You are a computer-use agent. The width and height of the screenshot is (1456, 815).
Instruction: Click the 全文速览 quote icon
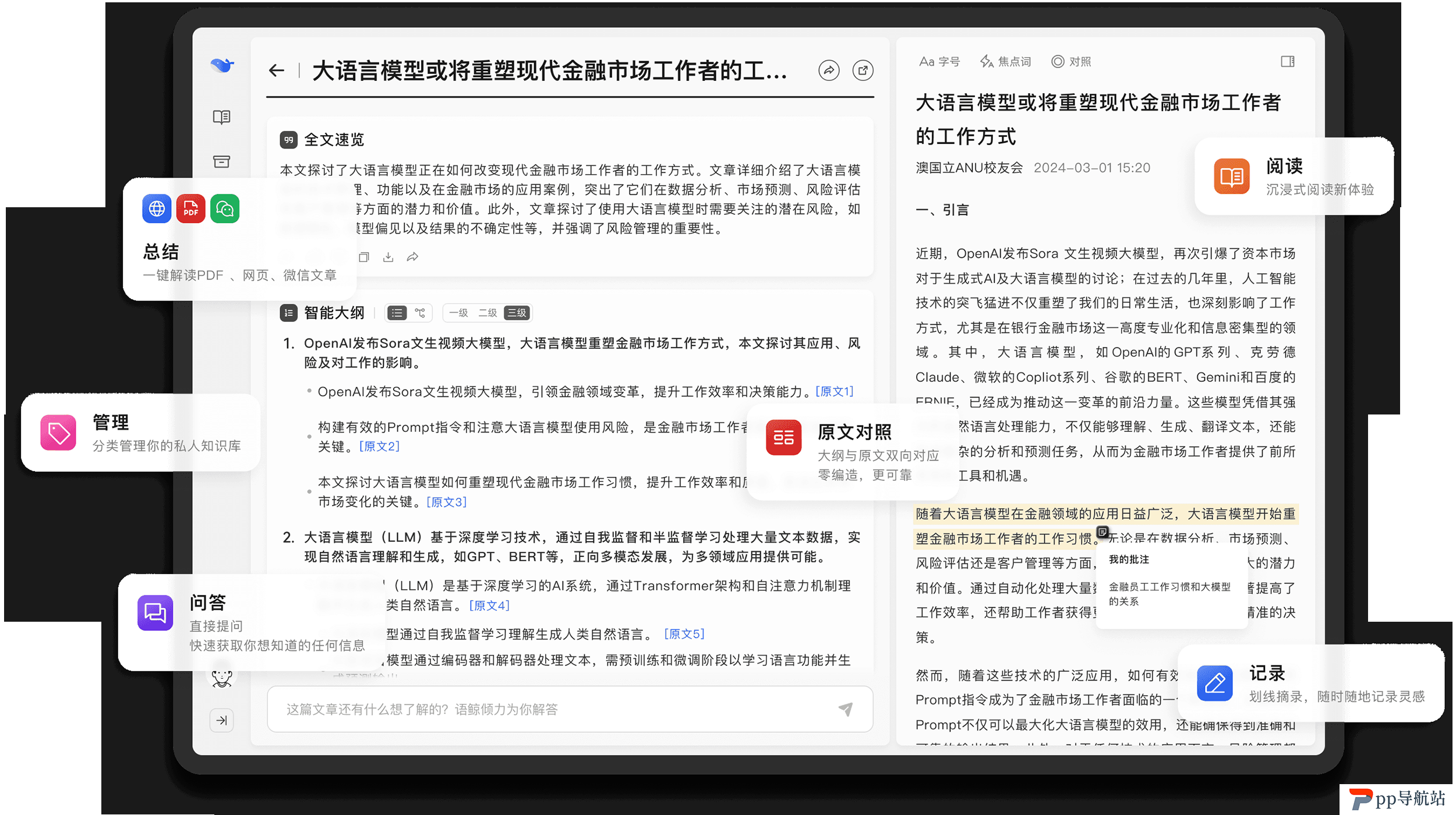[288, 140]
